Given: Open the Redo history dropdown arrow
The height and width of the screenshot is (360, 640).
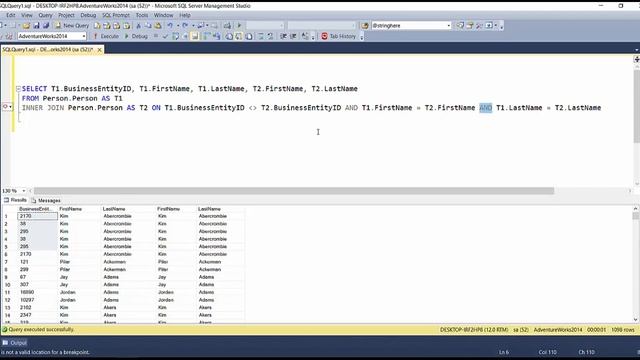Looking at the screenshot, I should (x=193, y=25).
